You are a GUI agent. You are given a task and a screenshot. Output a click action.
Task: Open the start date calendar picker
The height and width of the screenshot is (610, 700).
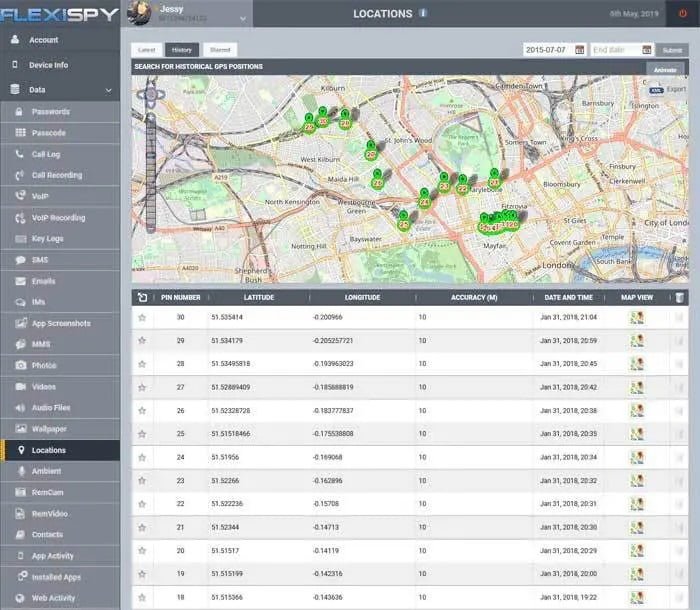(579, 50)
